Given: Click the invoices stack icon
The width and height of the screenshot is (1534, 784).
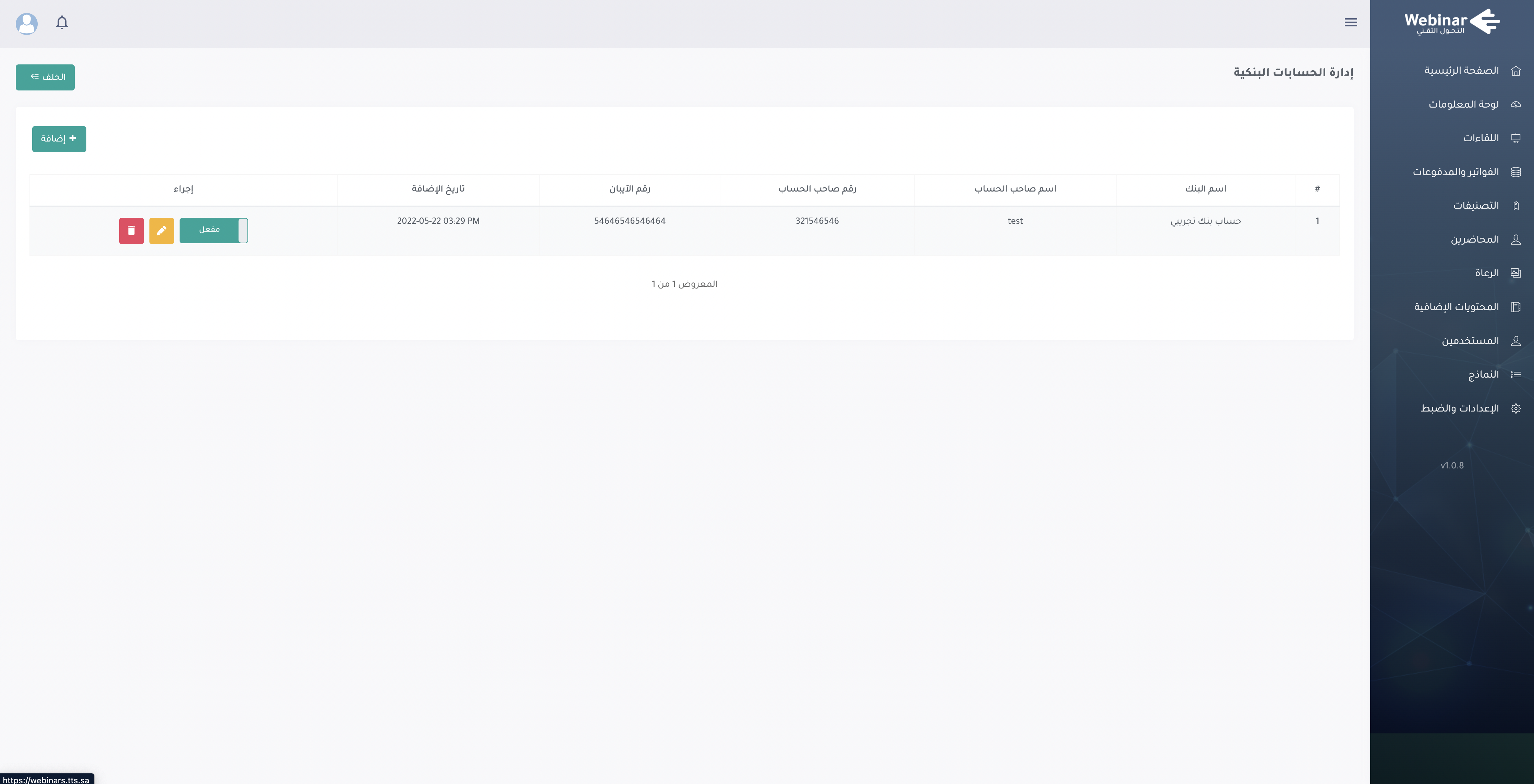Looking at the screenshot, I should 1516,172.
